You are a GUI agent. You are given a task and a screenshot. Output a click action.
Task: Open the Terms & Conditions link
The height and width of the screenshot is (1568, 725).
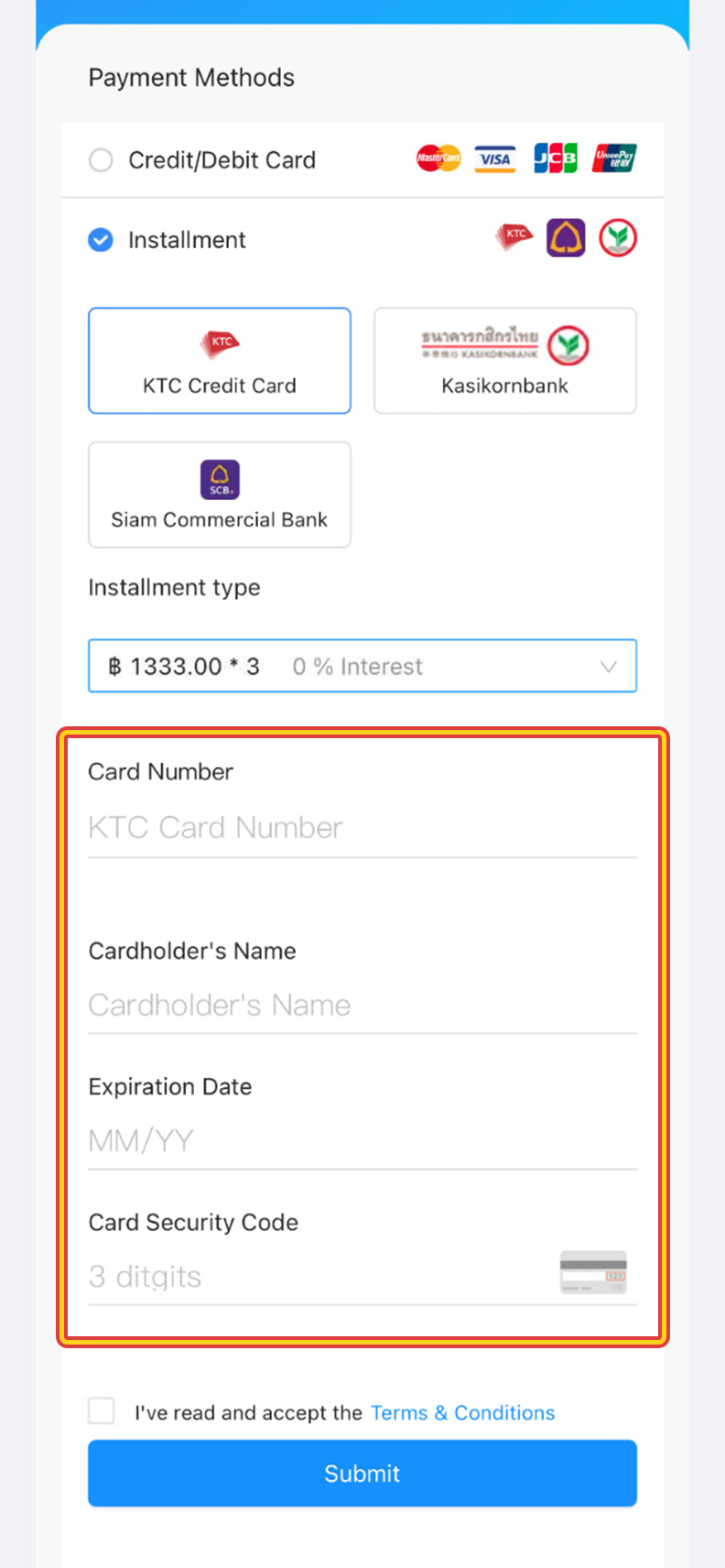[462, 1412]
